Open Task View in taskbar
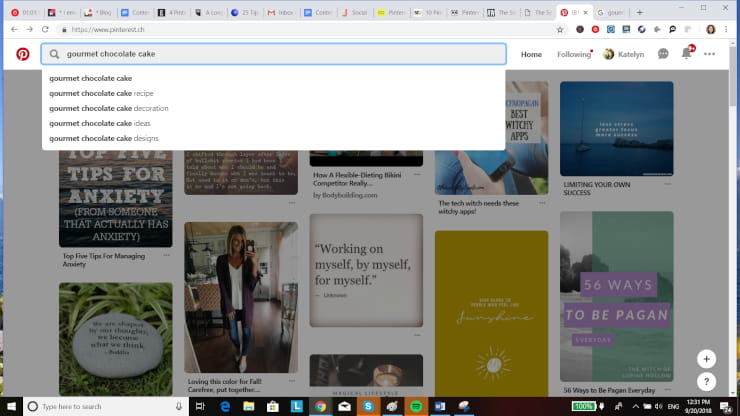Viewport: 740px width, 416px height. 200,406
